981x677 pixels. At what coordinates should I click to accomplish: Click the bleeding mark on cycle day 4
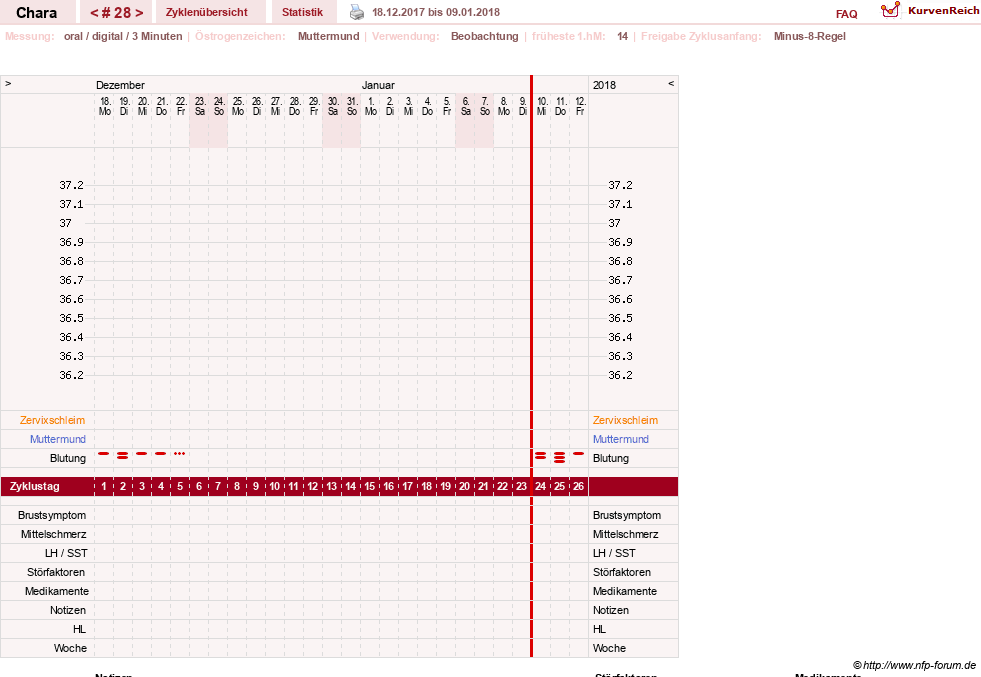161,453
